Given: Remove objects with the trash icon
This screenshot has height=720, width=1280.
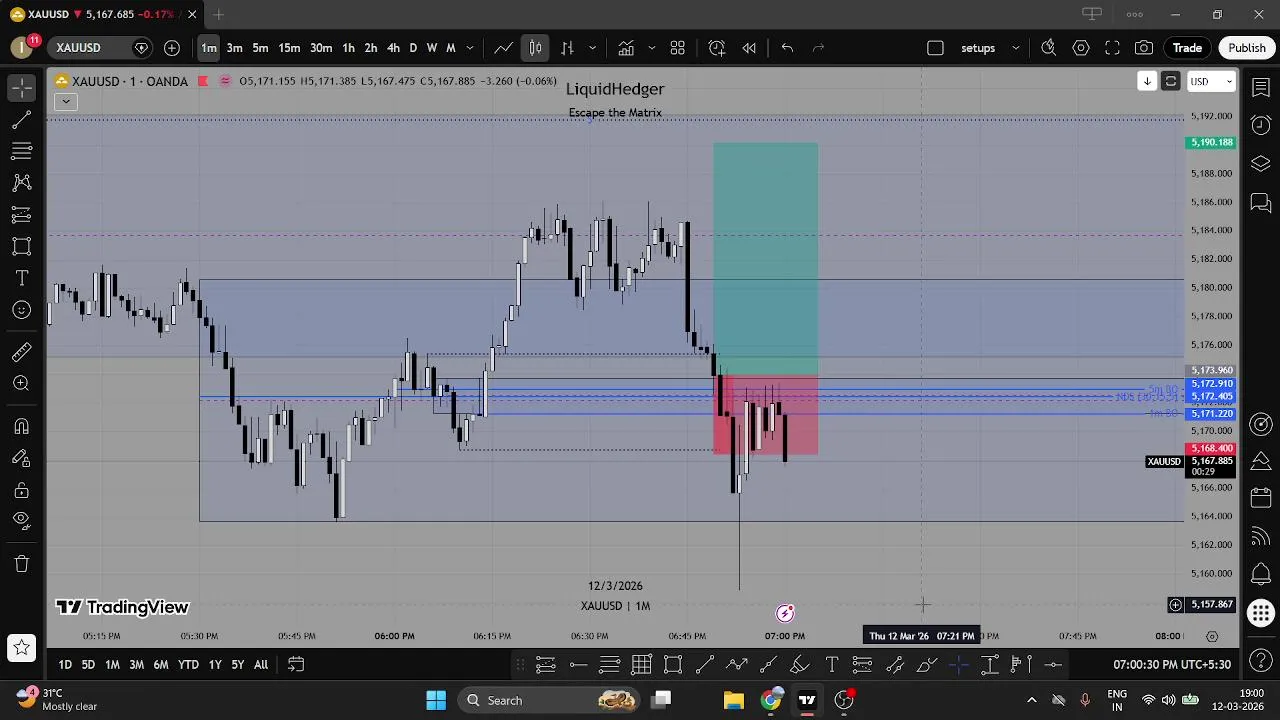Looking at the screenshot, I should [x=21, y=564].
